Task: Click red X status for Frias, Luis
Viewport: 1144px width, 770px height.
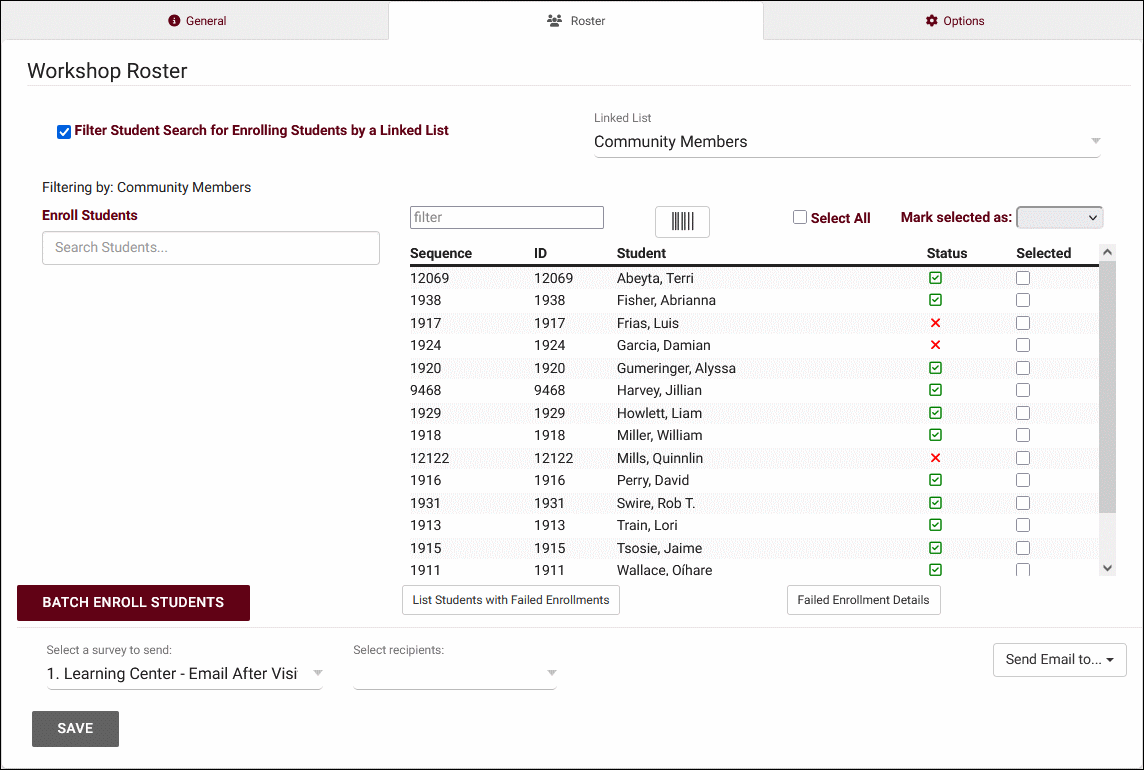Action: pos(935,323)
